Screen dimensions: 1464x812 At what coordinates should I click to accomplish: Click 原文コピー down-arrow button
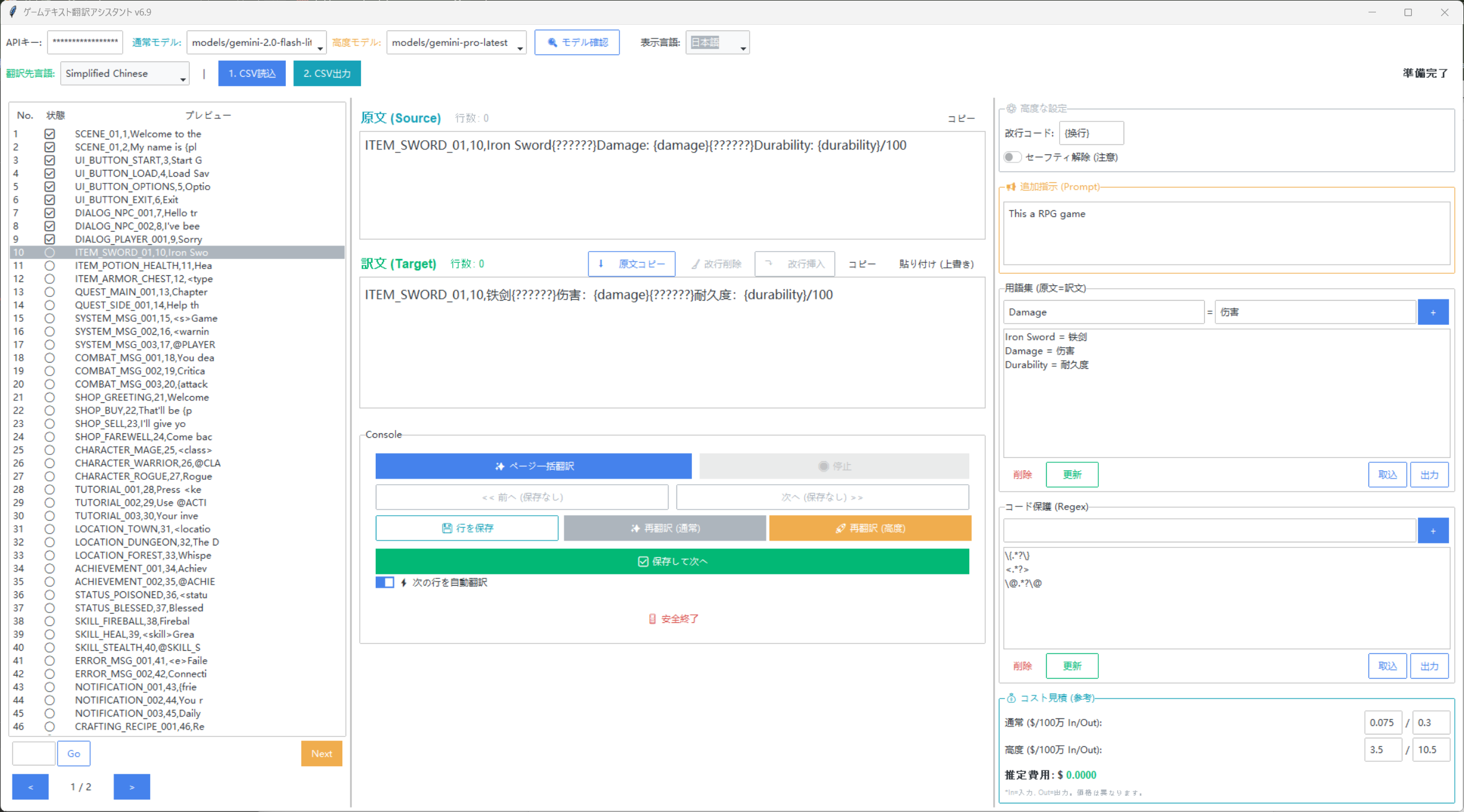pyautogui.click(x=632, y=263)
